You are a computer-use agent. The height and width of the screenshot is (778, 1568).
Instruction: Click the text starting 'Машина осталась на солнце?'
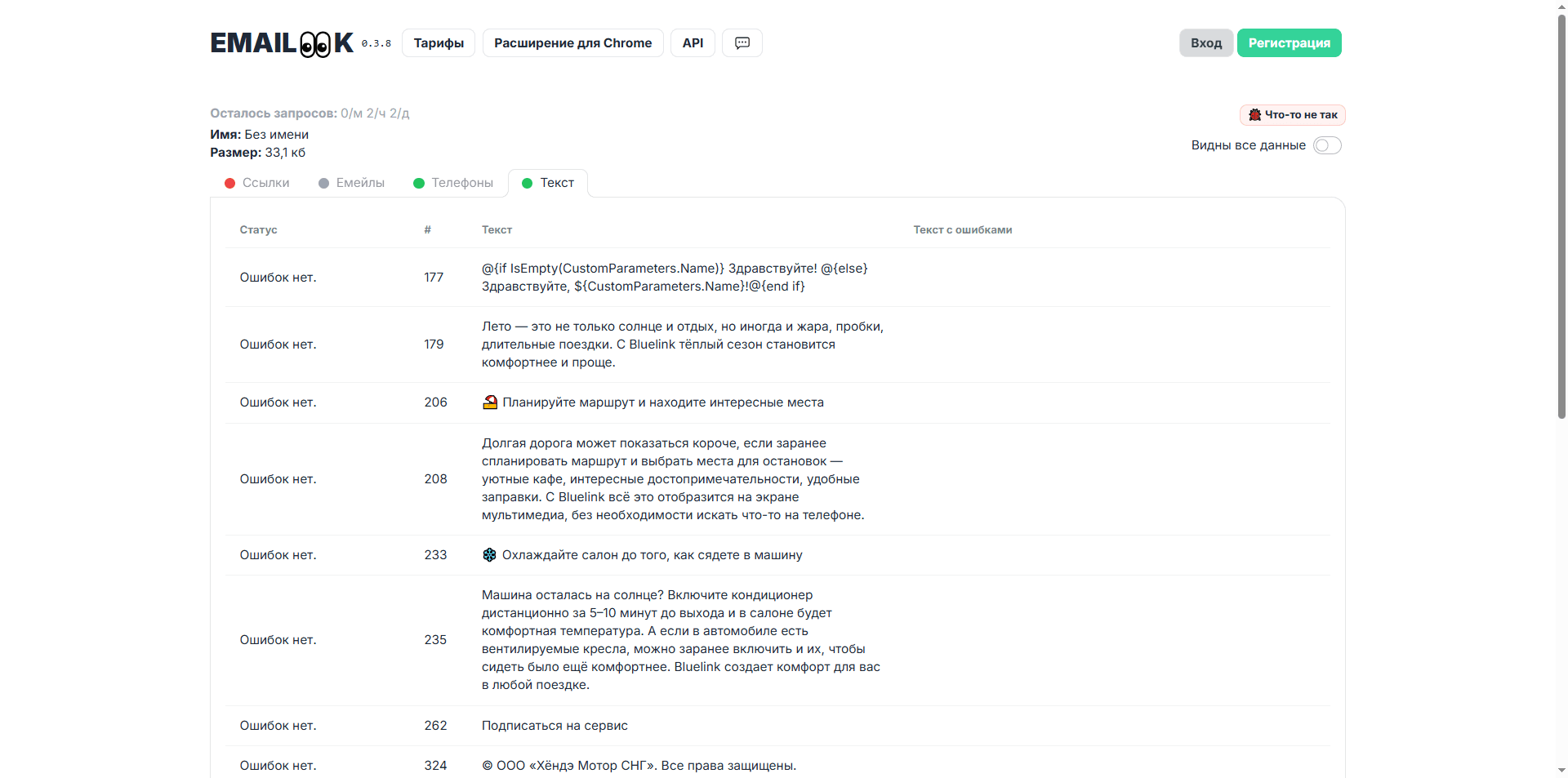pos(681,640)
